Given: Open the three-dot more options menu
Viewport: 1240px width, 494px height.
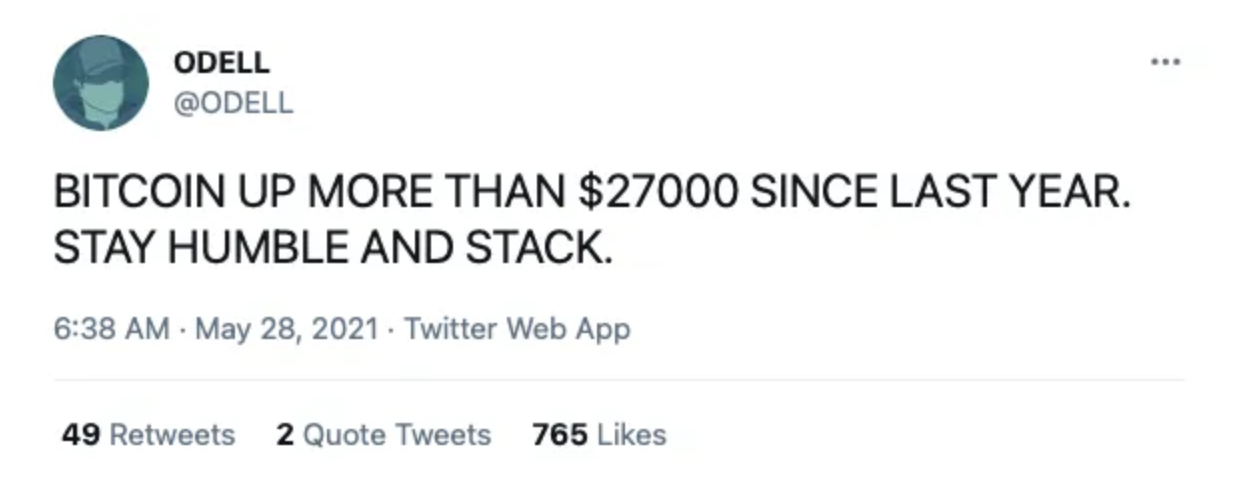Looking at the screenshot, I should pos(1165,62).
